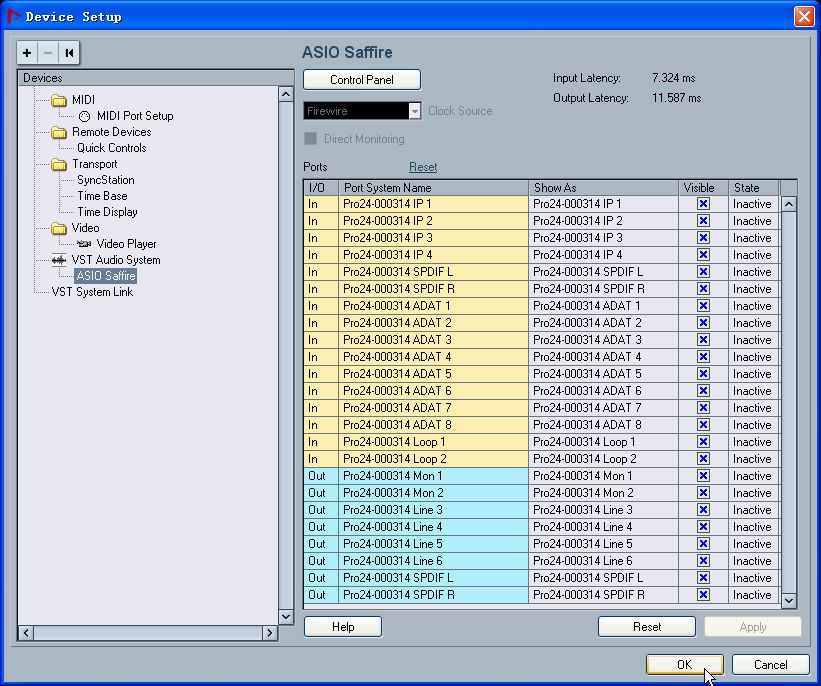Click the Remote Devices folder icon

click(x=59, y=132)
